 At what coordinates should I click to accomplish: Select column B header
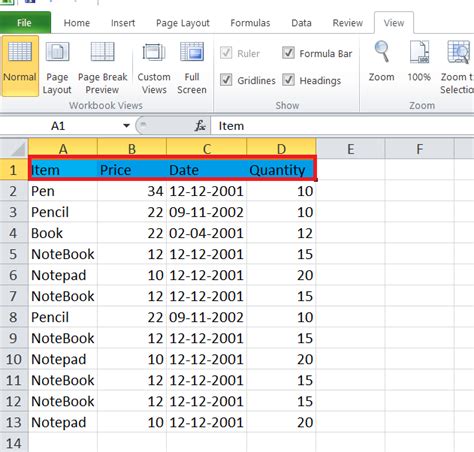132,149
